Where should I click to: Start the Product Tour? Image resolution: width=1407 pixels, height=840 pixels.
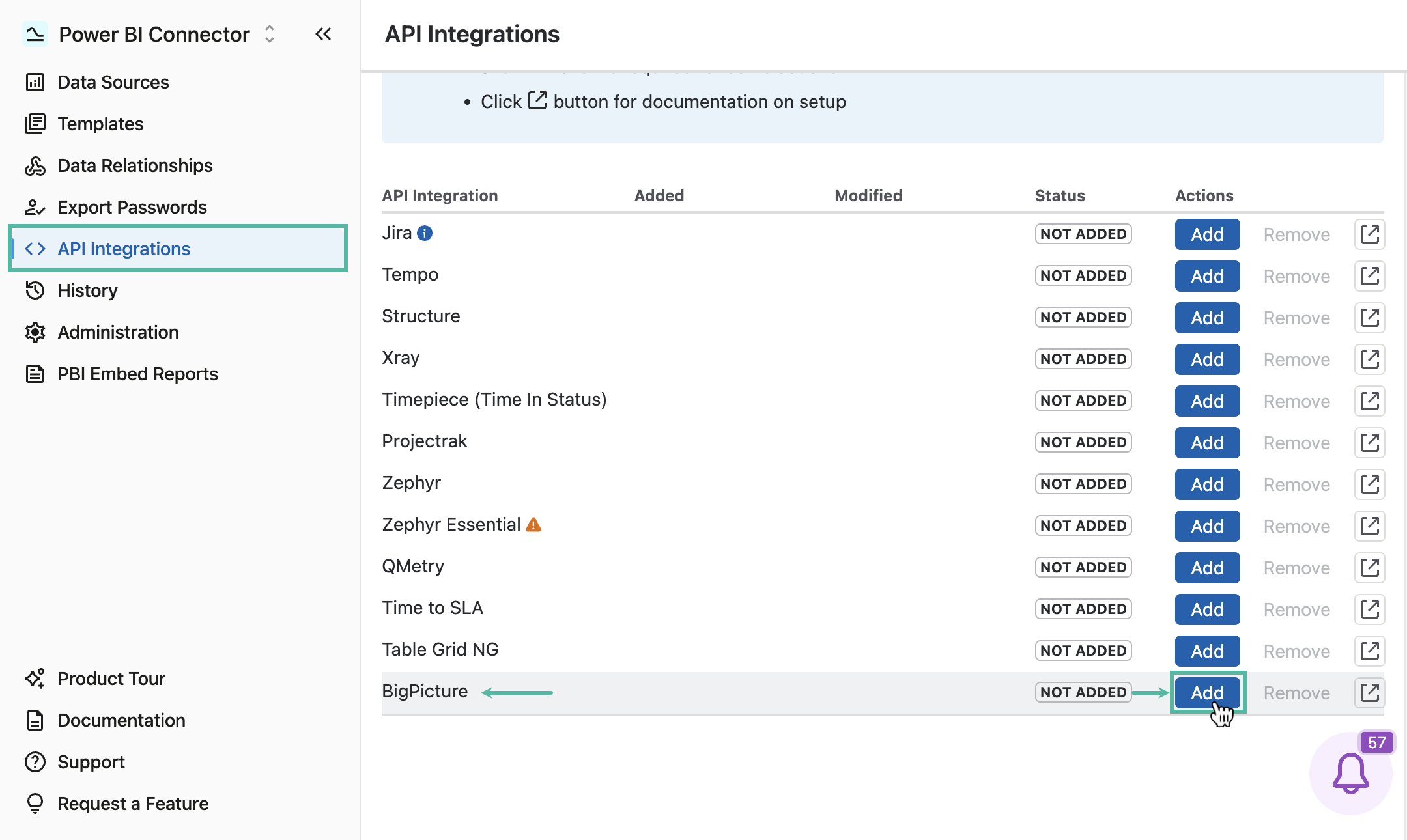(x=111, y=679)
